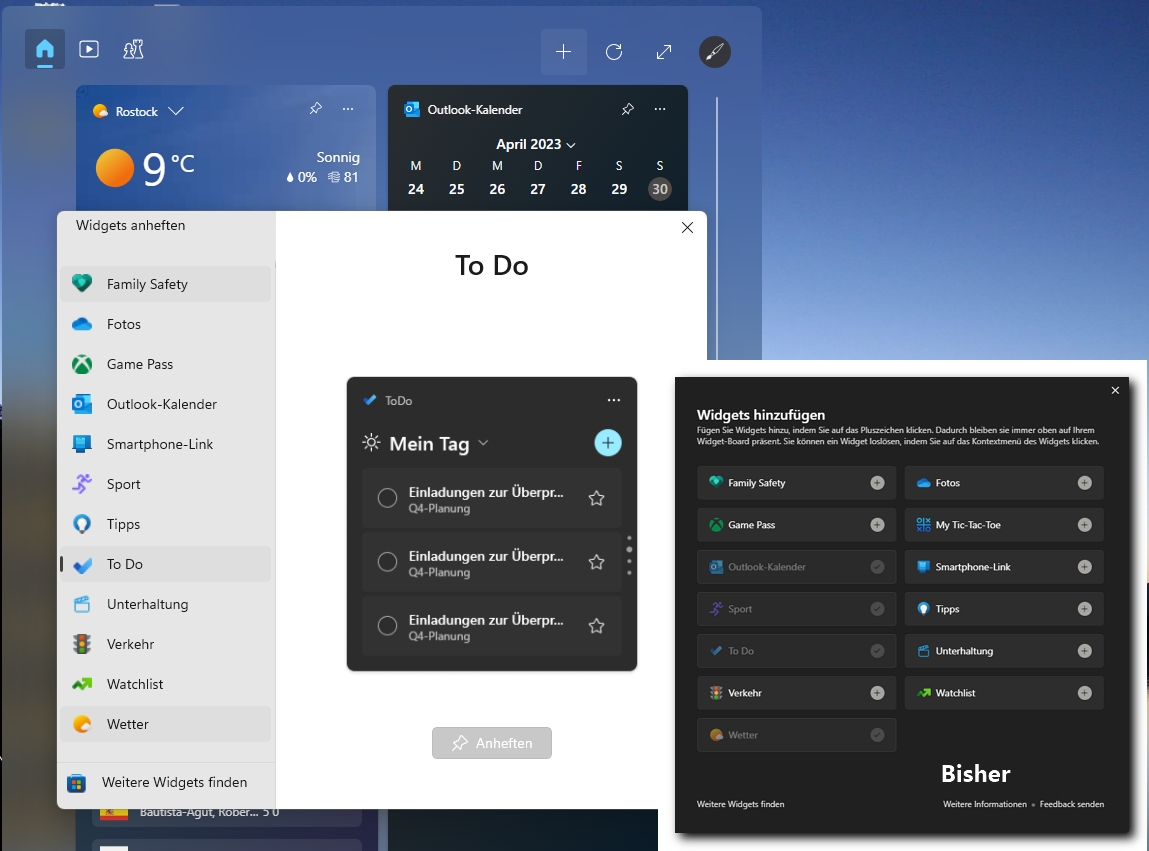Pin the Rostock weather widget
Image resolution: width=1149 pixels, height=851 pixels.
(315, 108)
